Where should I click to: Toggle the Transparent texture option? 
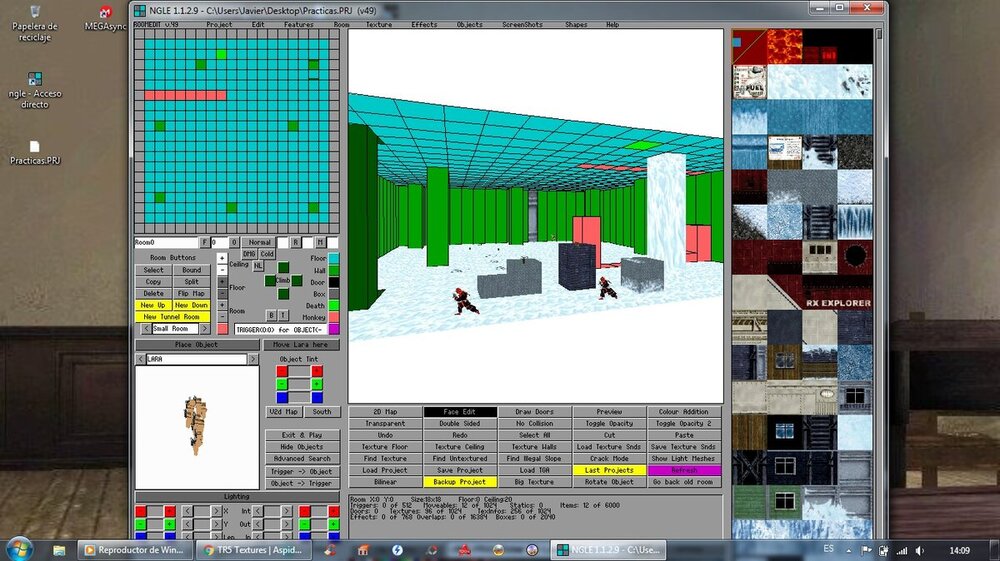tap(385, 423)
